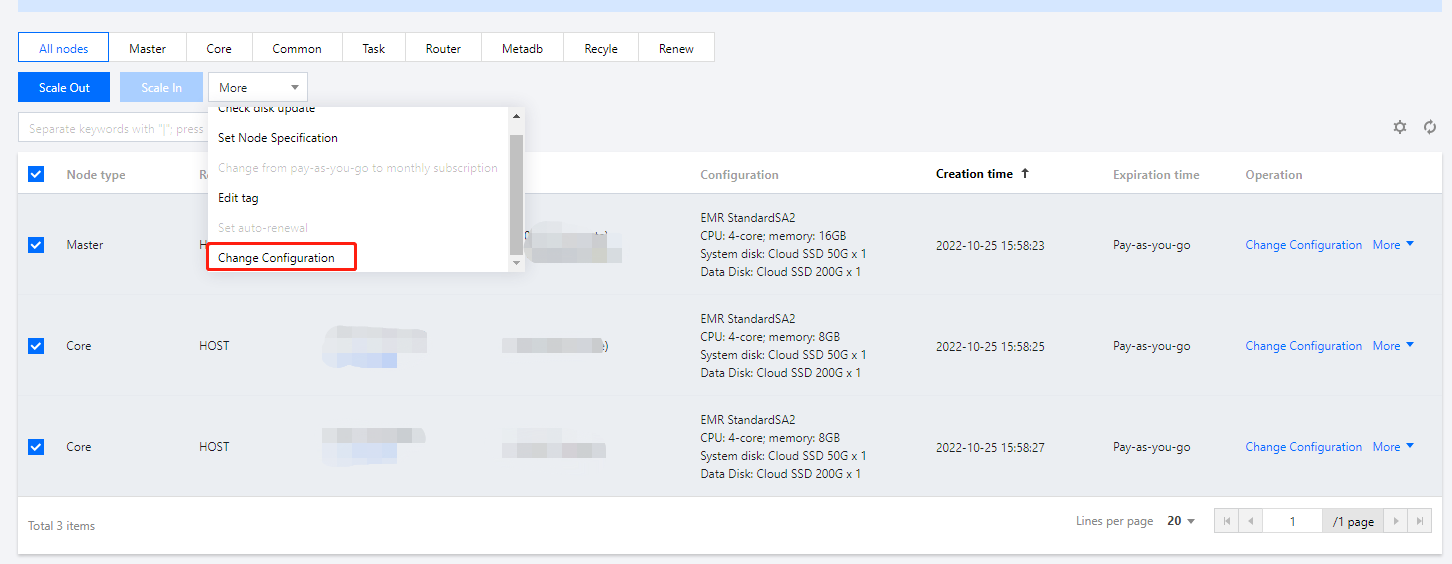Uncheck the Master node row checkbox
Viewport: 1452px width, 564px height.
(36, 245)
